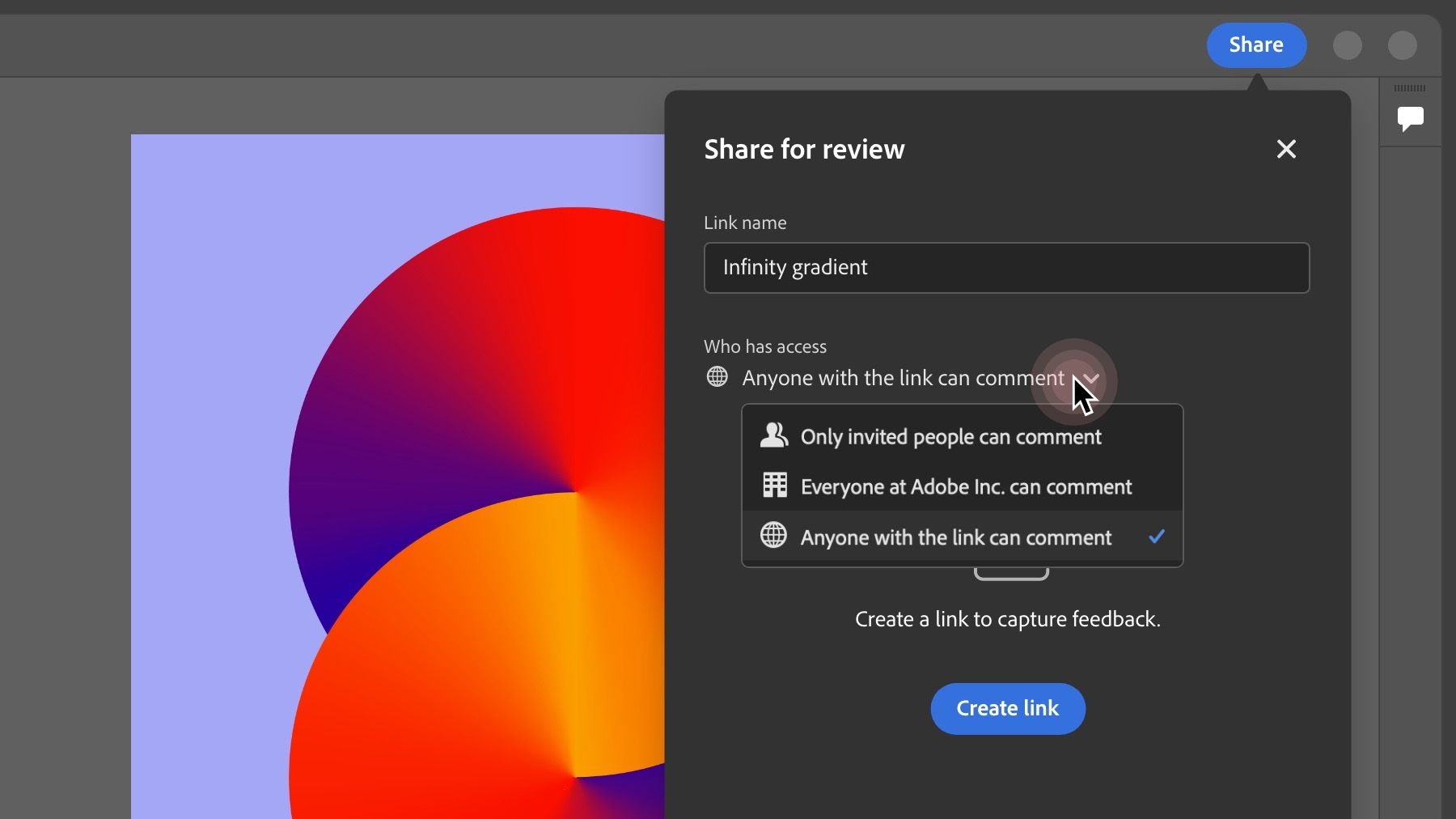Click the Who has access label

click(765, 346)
